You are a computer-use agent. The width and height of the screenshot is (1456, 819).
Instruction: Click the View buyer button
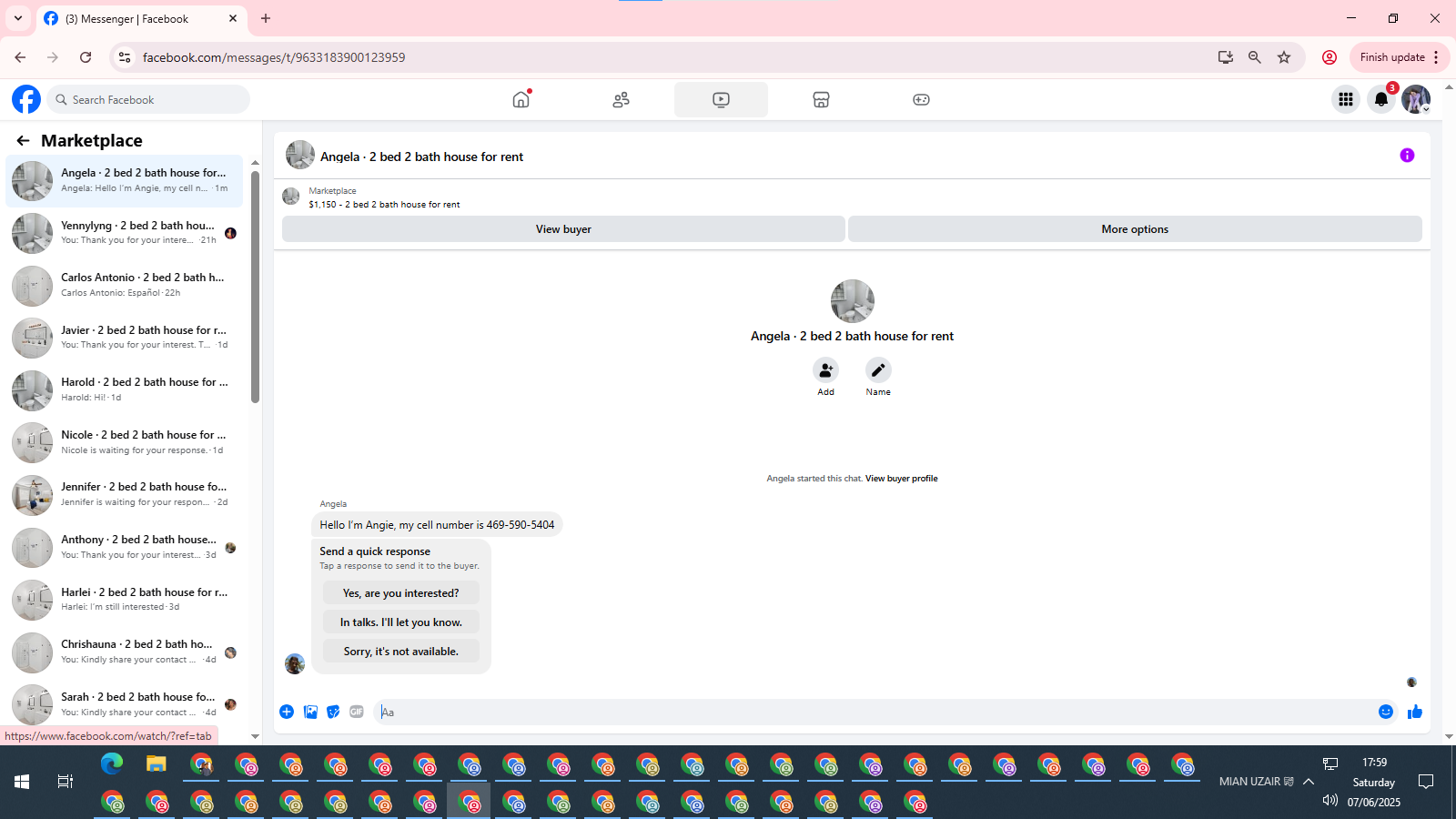563,229
